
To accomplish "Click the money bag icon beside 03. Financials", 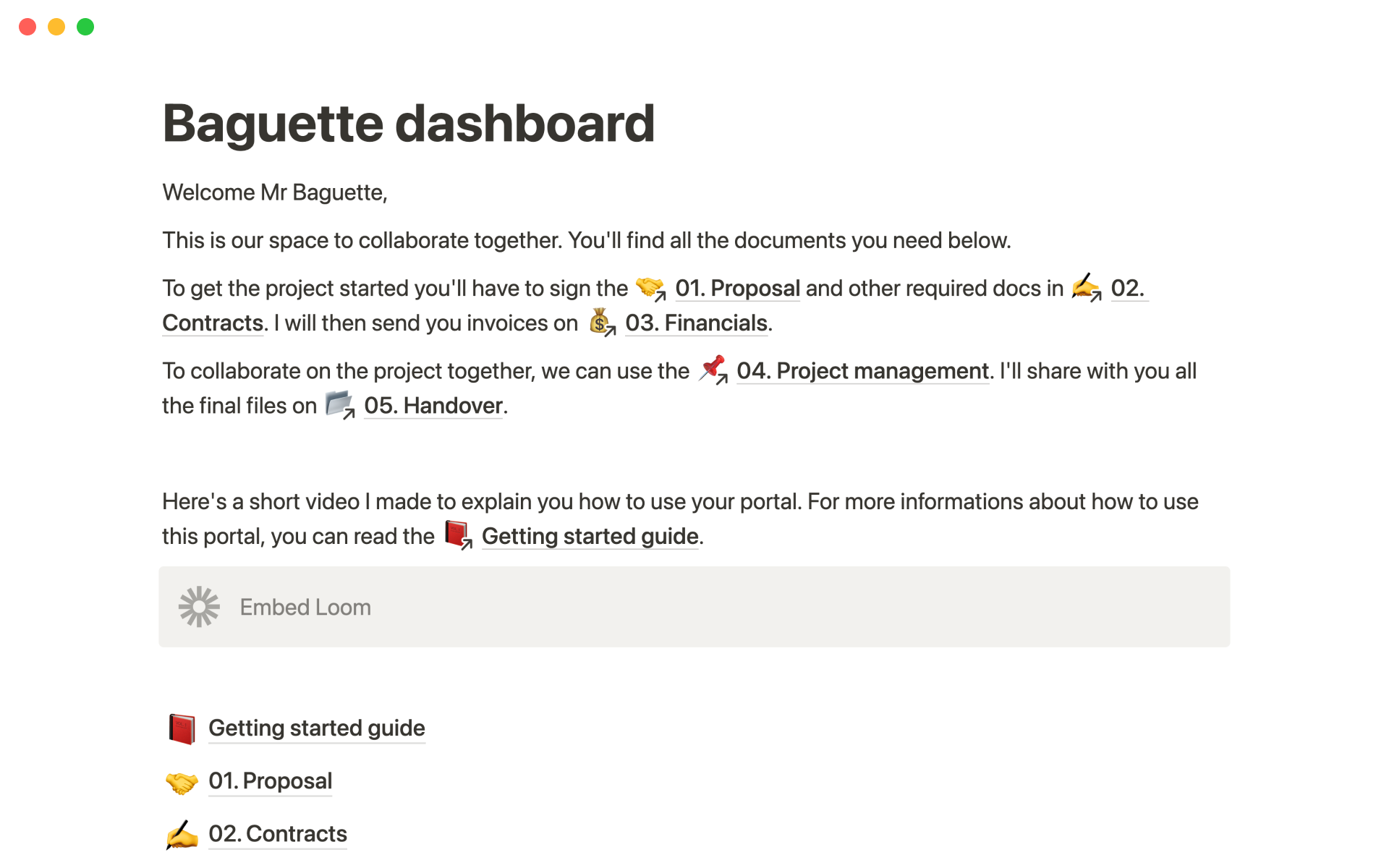I will click(x=600, y=323).
